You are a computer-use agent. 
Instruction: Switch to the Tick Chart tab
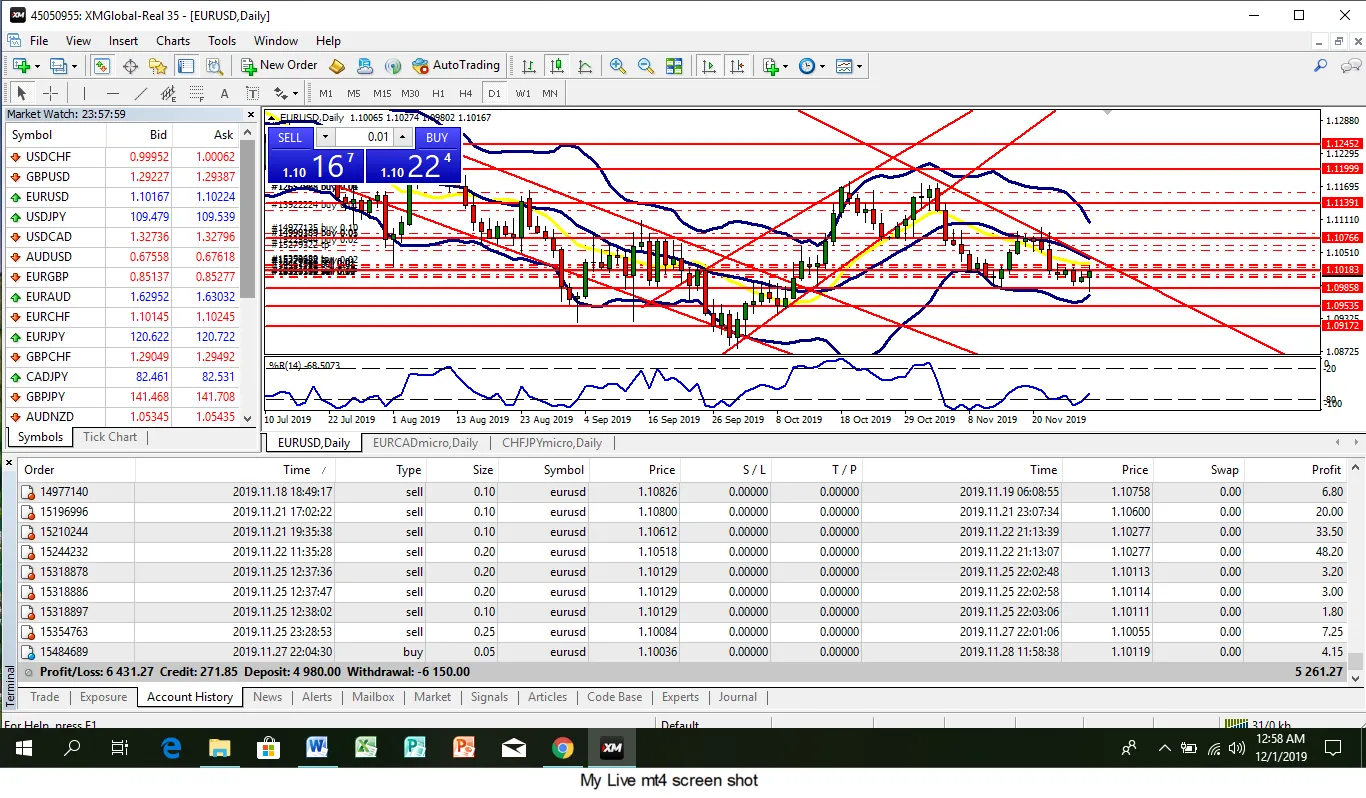pyautogui.click(x=110, y=437)
